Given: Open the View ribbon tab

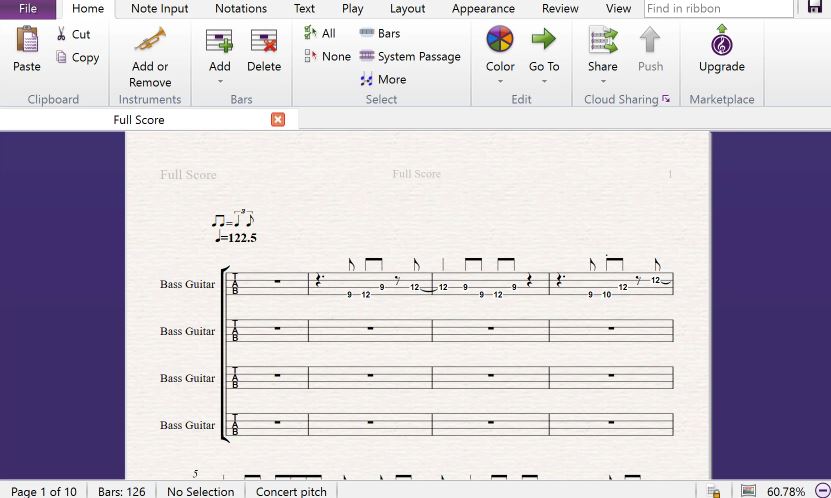Looking at the screenshot, I should click(x=618, y=9).
